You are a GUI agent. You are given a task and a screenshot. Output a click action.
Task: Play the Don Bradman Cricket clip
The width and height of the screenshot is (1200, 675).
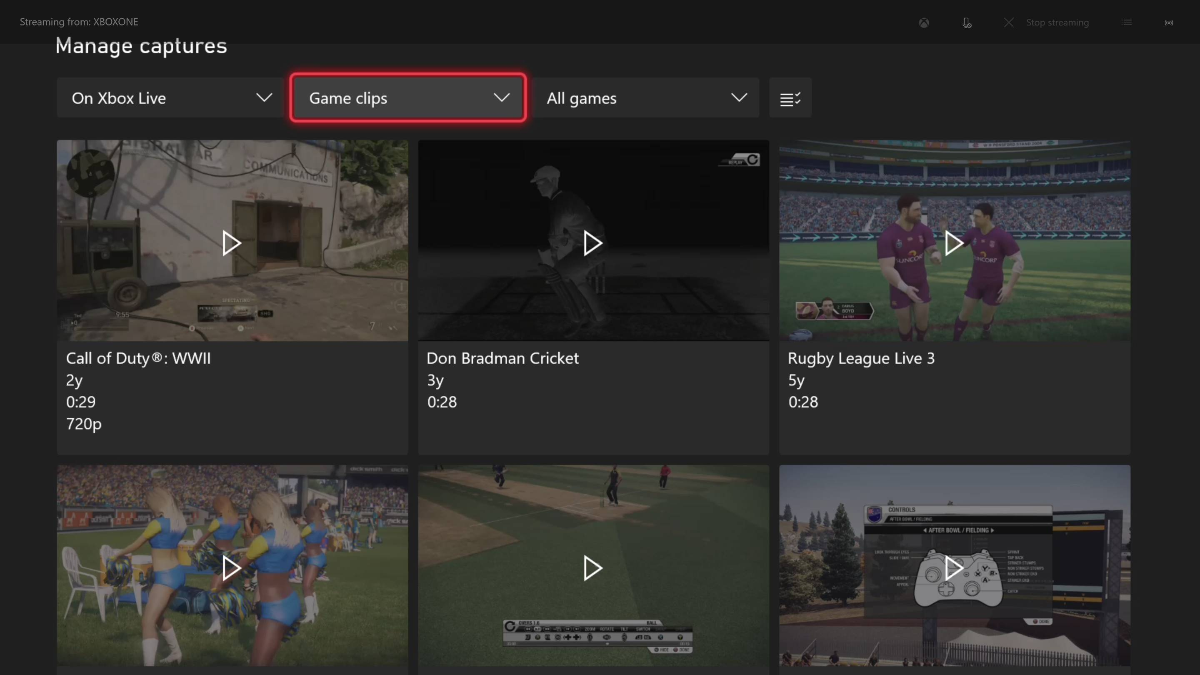(593, 242)
